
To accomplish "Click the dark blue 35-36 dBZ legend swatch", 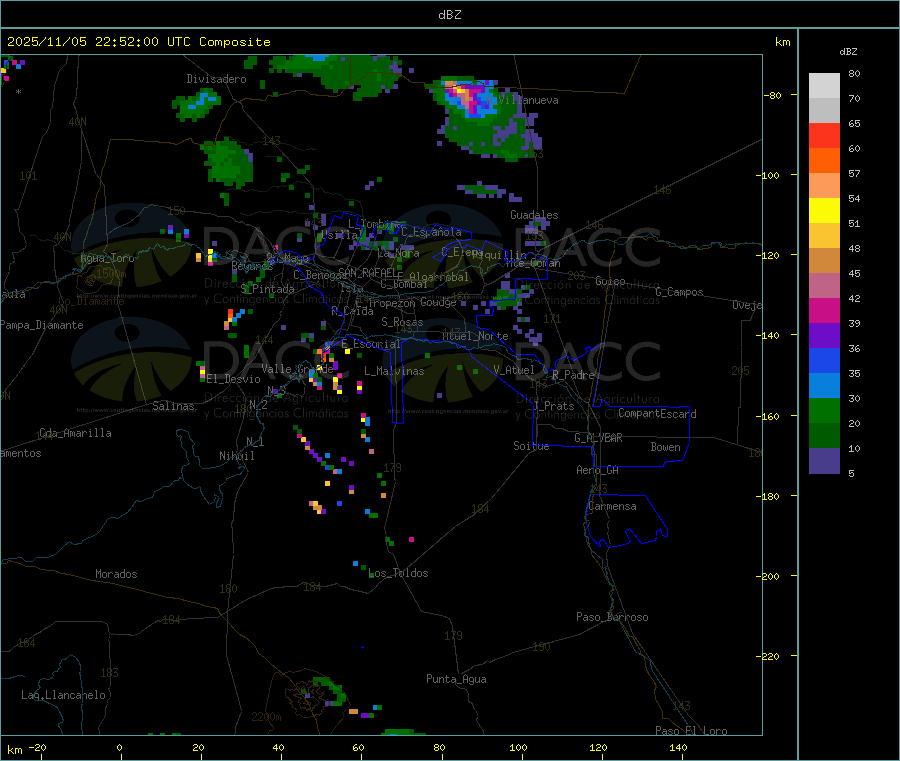I will (x=824, y=360).
